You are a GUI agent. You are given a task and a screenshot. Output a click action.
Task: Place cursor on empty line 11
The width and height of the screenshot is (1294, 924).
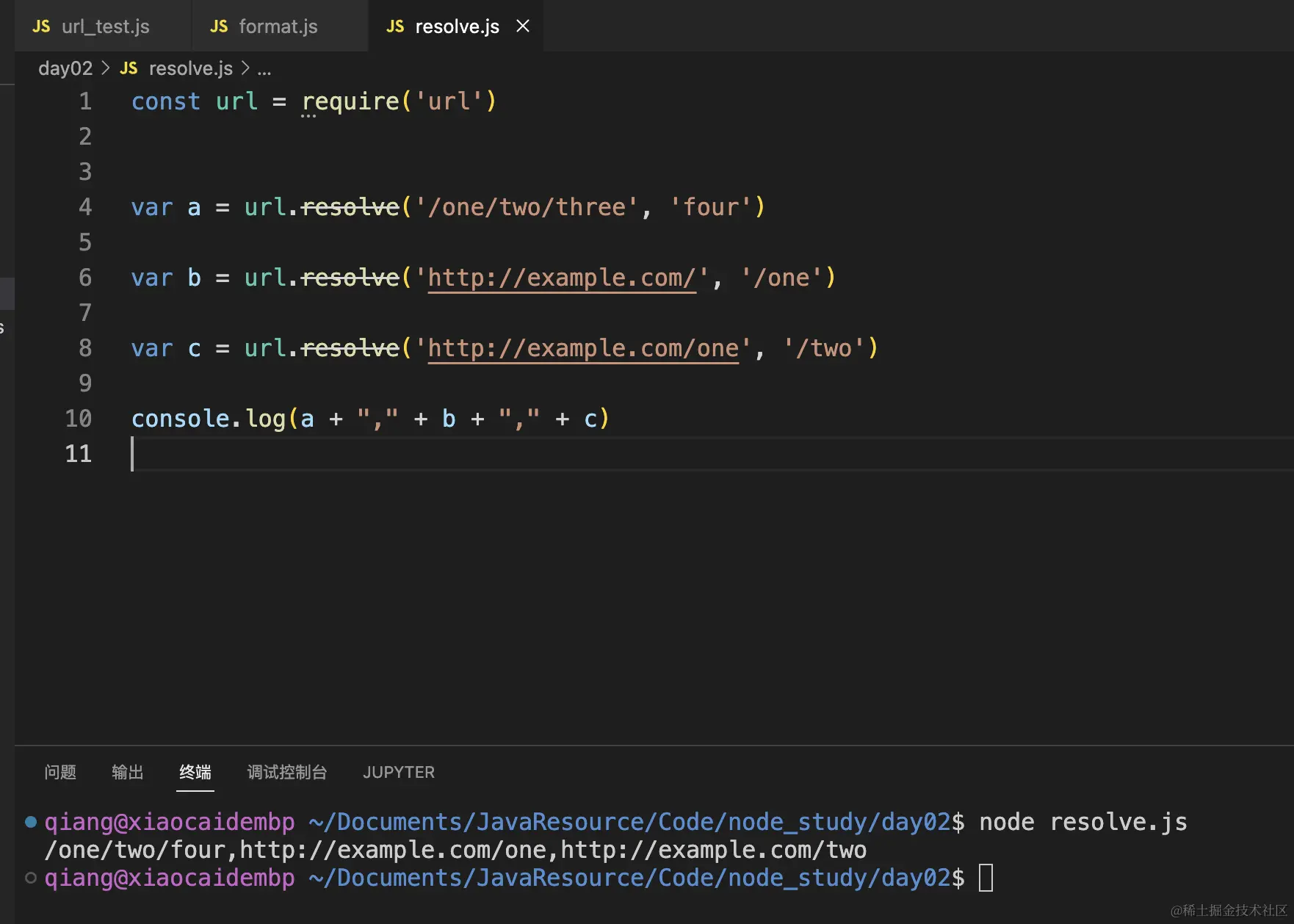click(712, 454)
